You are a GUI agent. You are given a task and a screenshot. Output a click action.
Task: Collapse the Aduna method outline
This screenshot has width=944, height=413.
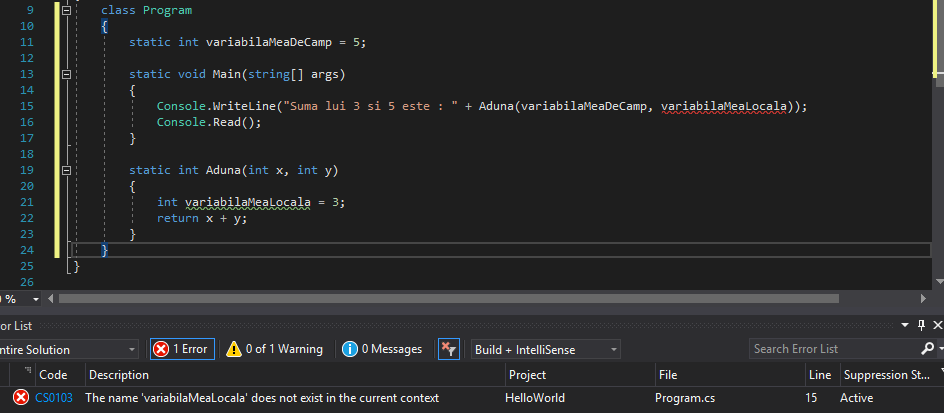click(67, 170)
